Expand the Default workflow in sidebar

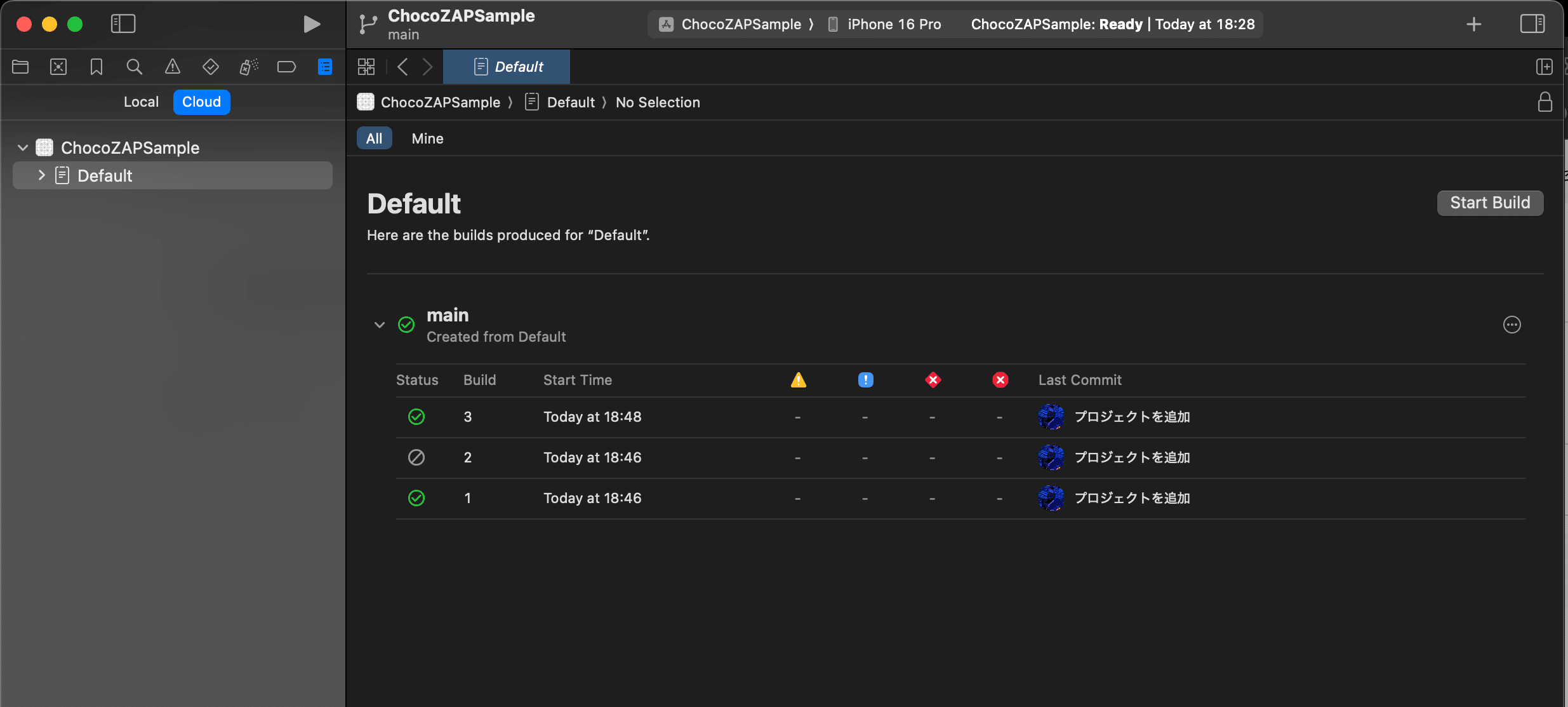coord(42,175)
